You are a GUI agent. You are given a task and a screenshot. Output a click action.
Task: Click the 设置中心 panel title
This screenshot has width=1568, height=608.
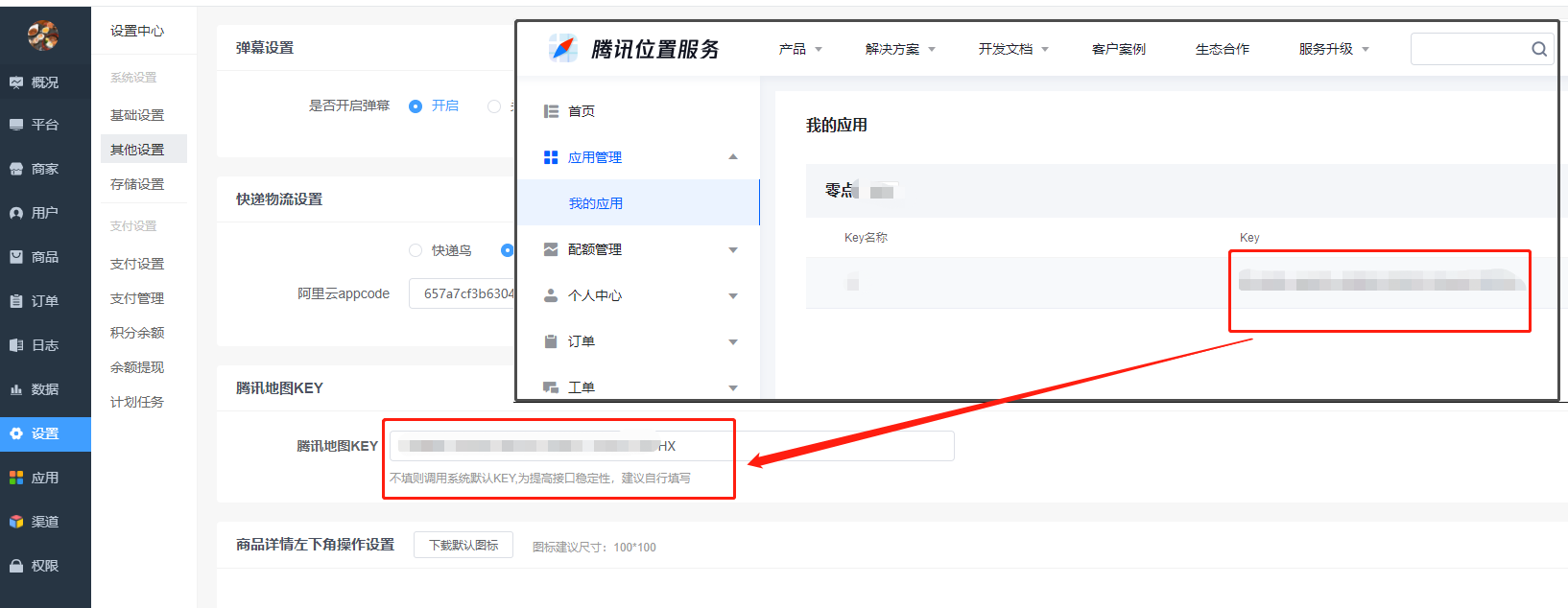click(137, 31)
